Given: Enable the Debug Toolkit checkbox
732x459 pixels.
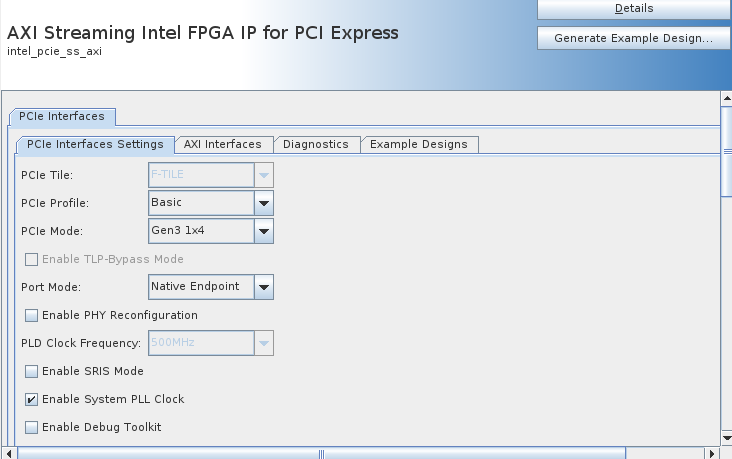Looking at the screenshot, I should point(32,427).
